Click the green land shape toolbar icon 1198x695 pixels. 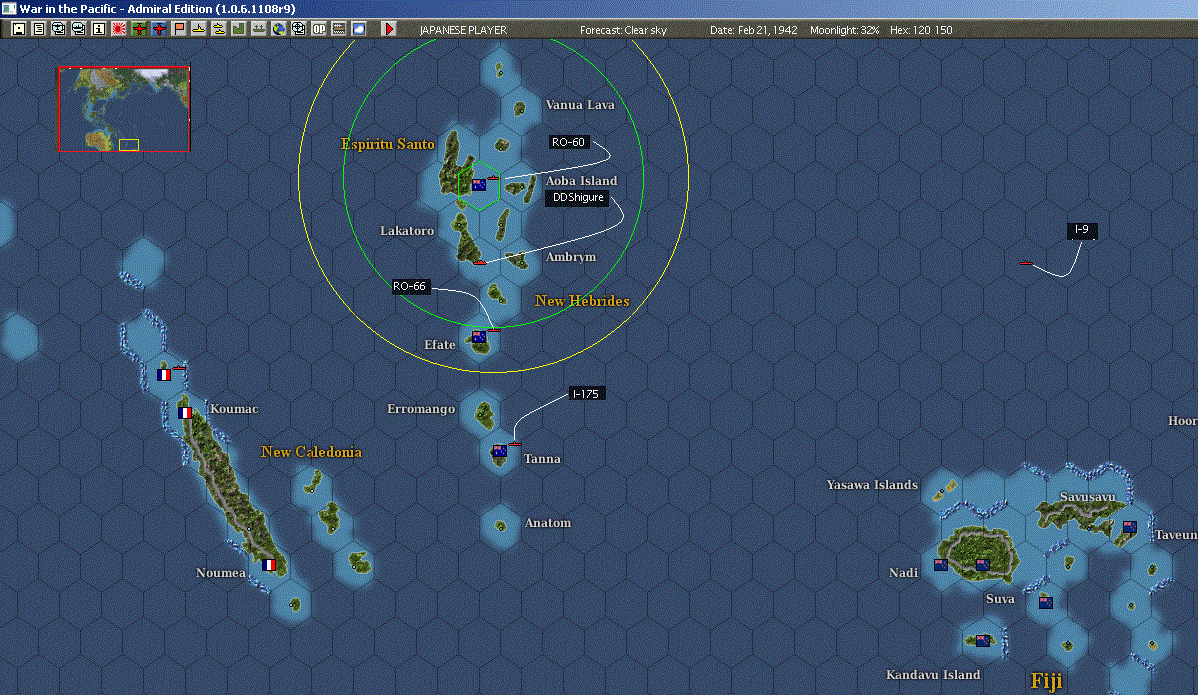(238, 29)
